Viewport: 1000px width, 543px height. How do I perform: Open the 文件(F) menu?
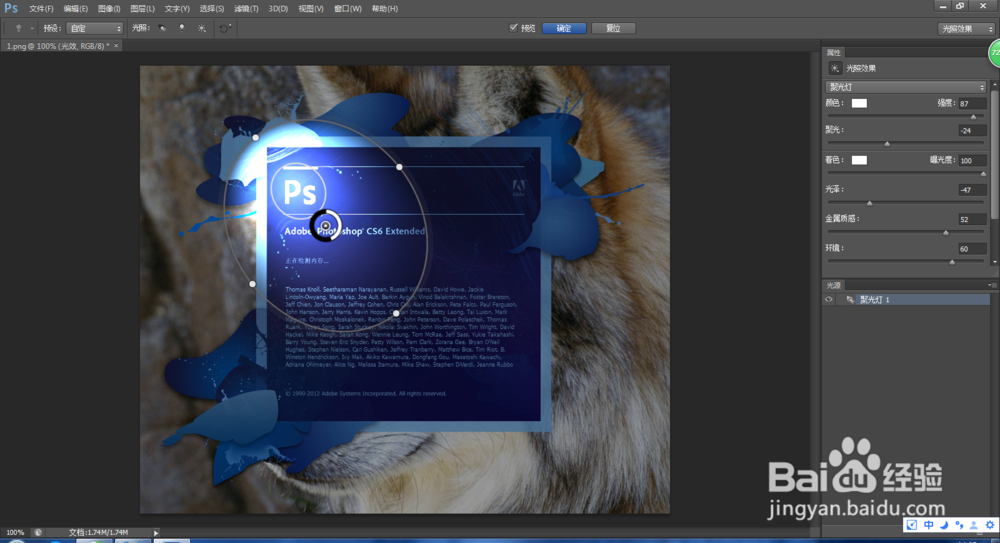(x=41, y=9)
